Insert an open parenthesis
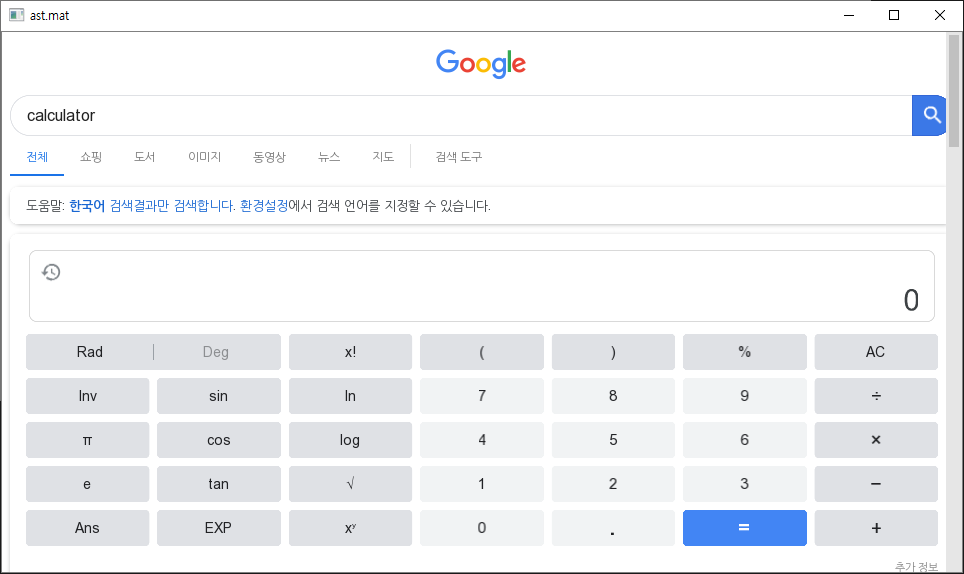Screen dimensions: 964x574 tap(481, 352)
